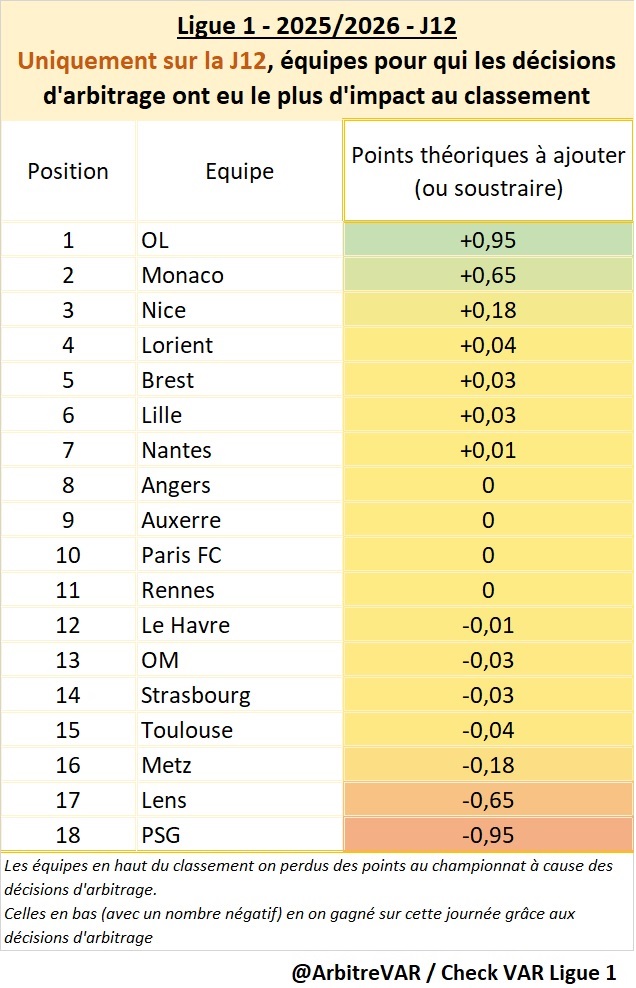
Task: Click the +0,65 value for Monaco
Action: pyautogui.click(x=488, y=275)
